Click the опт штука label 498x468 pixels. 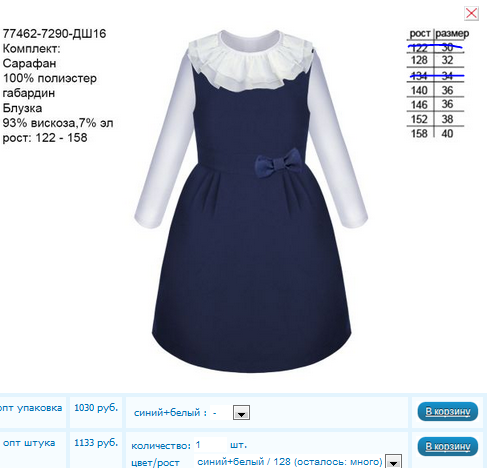(29, 443)
